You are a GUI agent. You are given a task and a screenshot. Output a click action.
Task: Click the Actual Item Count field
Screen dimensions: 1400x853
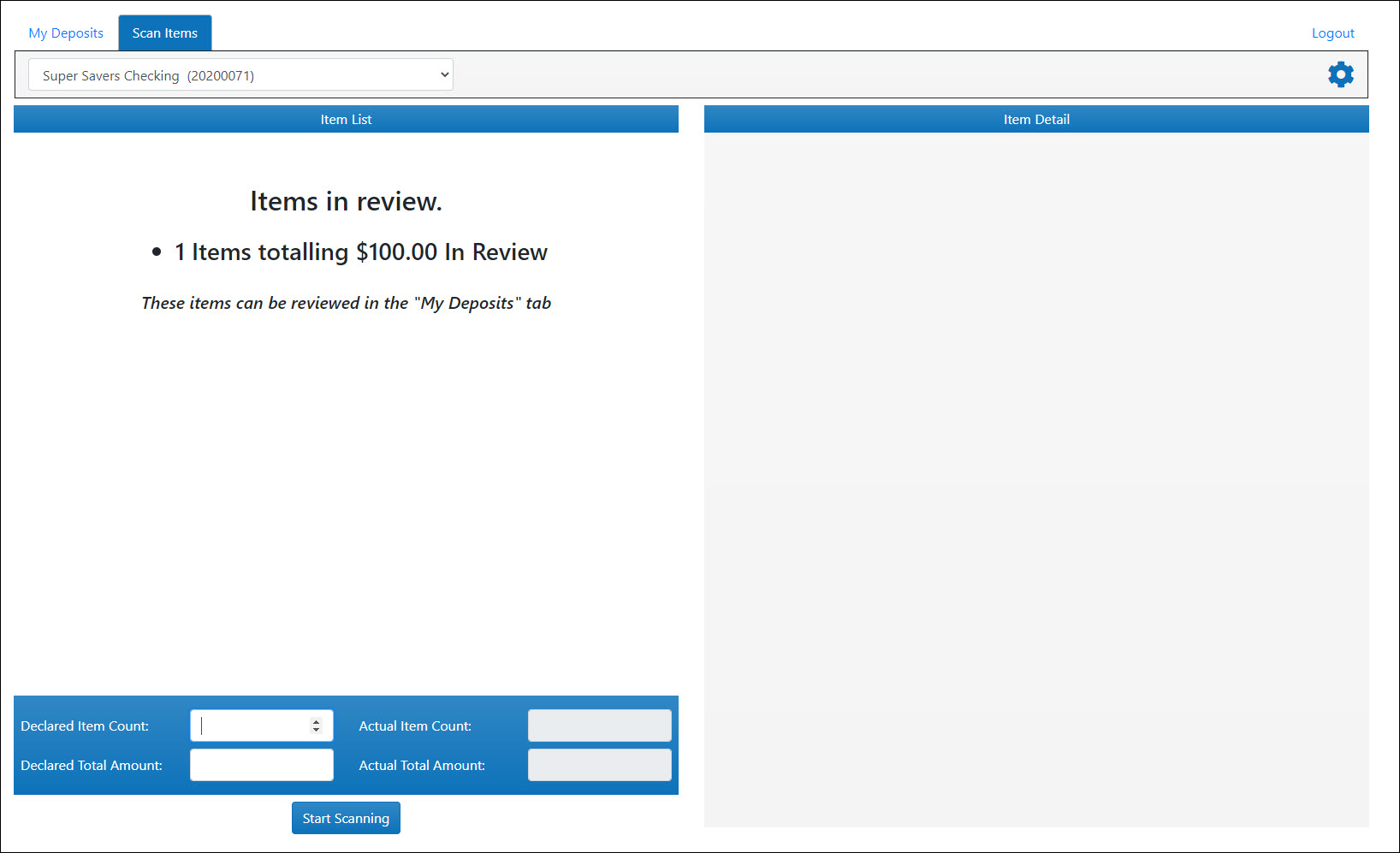pyautogui.click(x=599, y=726)
